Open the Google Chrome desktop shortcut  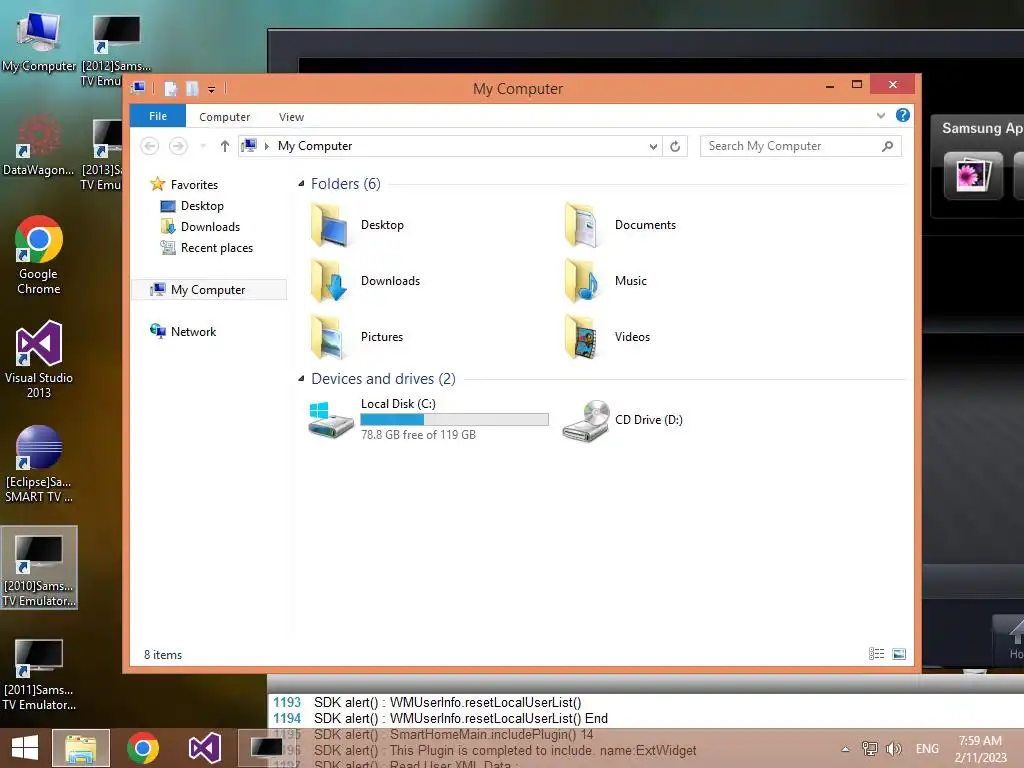pos(39,255)
